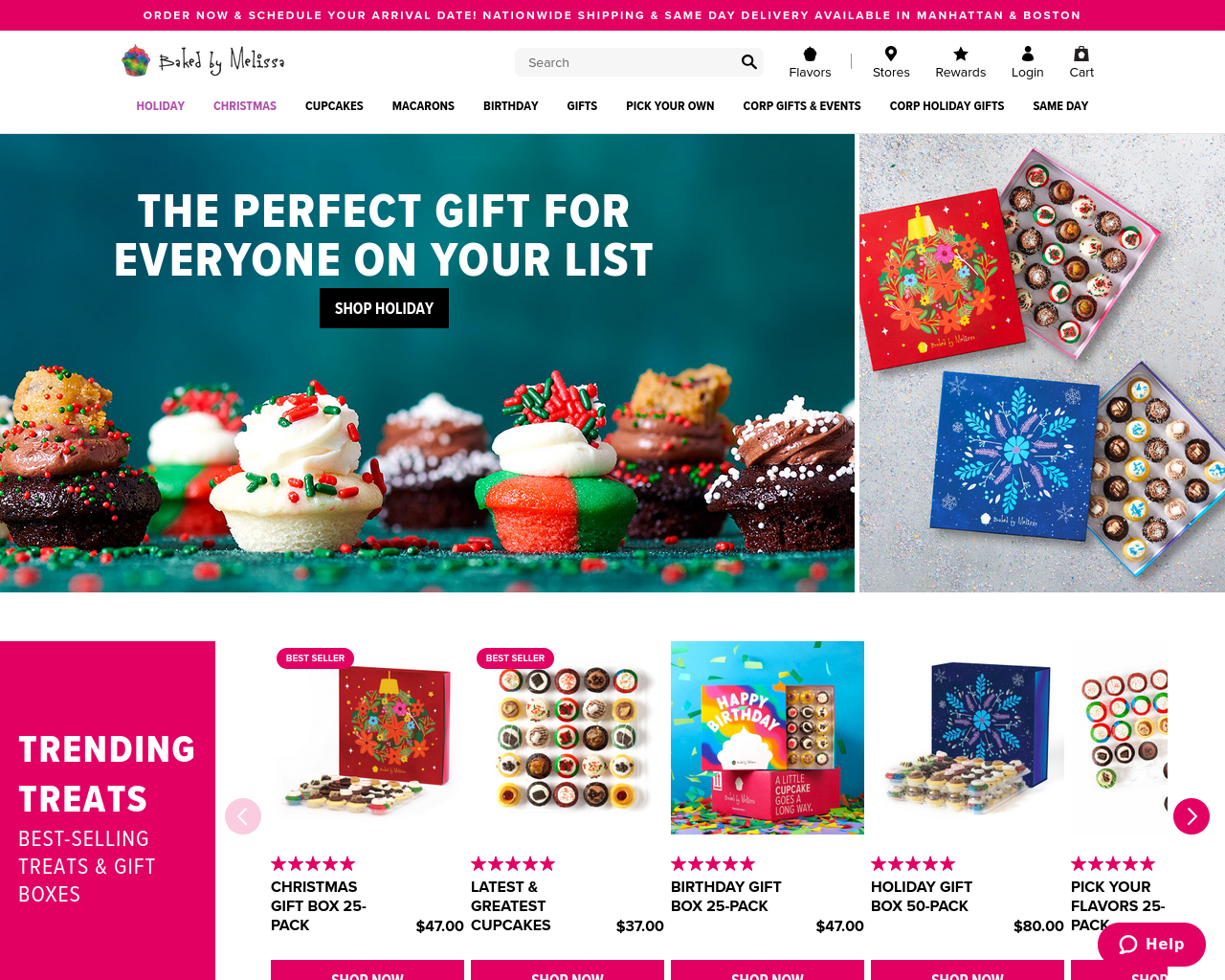Open the Cart bag icon
Viewport: 1225px width, 980px height.
(1081, 54)
